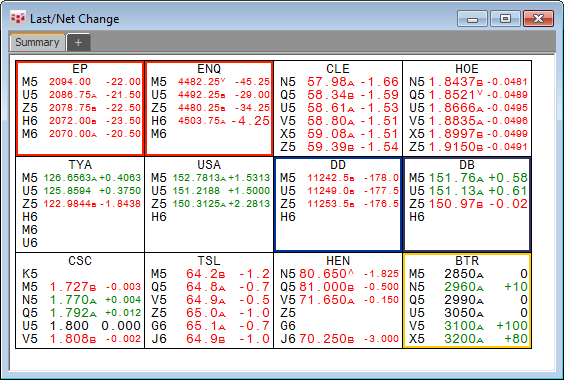Close the Last/Net Change window
Viewport: 564px width, 380px height.
click(538, 19)
